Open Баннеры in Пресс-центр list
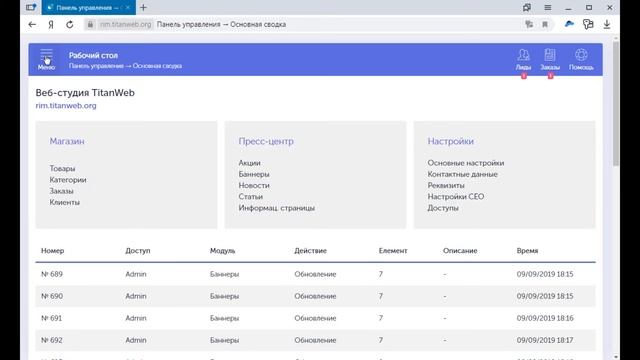The width and height of the screenshot is (640, 360). [254, 174]
